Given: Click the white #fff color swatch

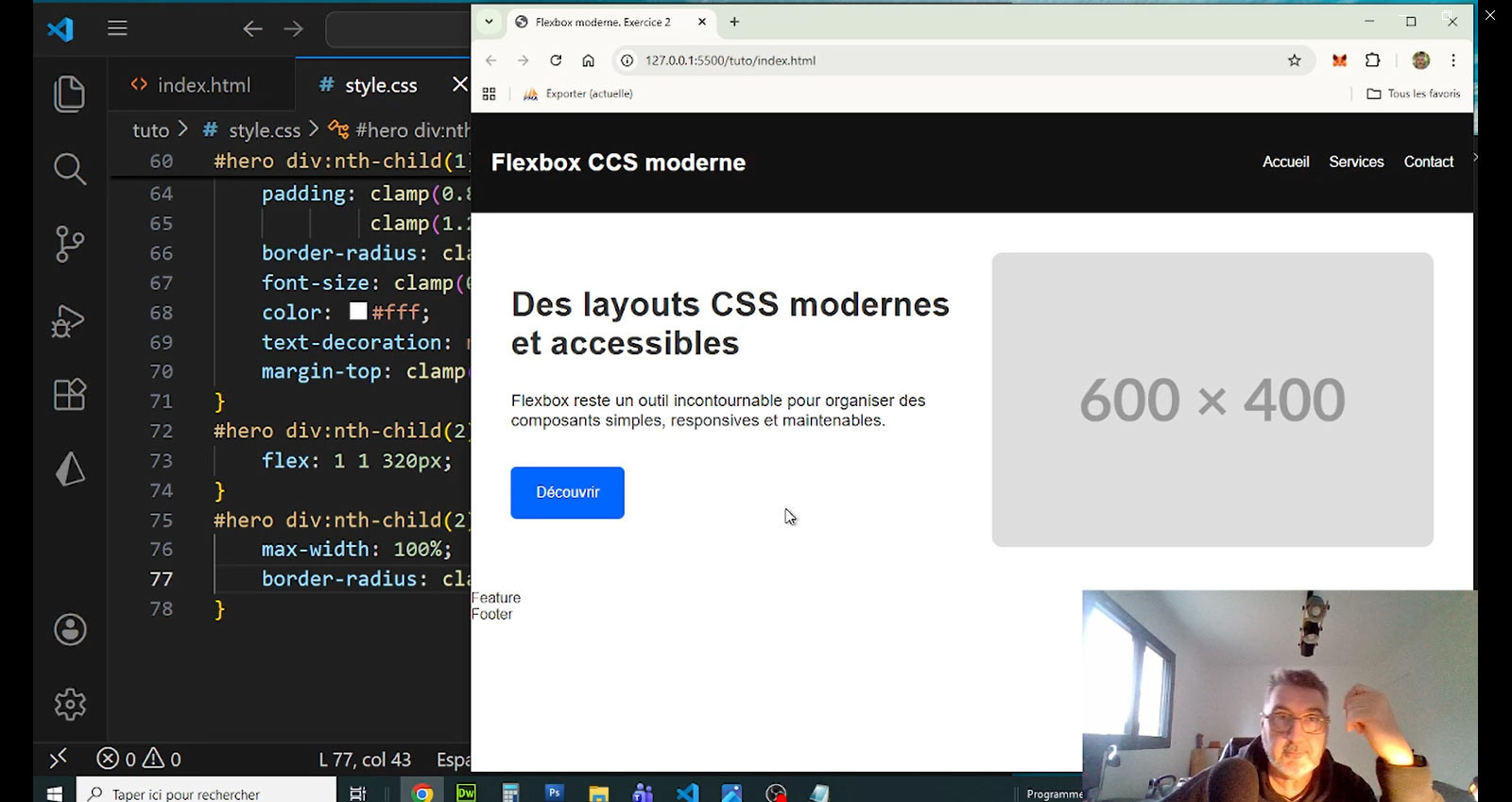Looking at the screenshot, I should [x=358, y=312].
